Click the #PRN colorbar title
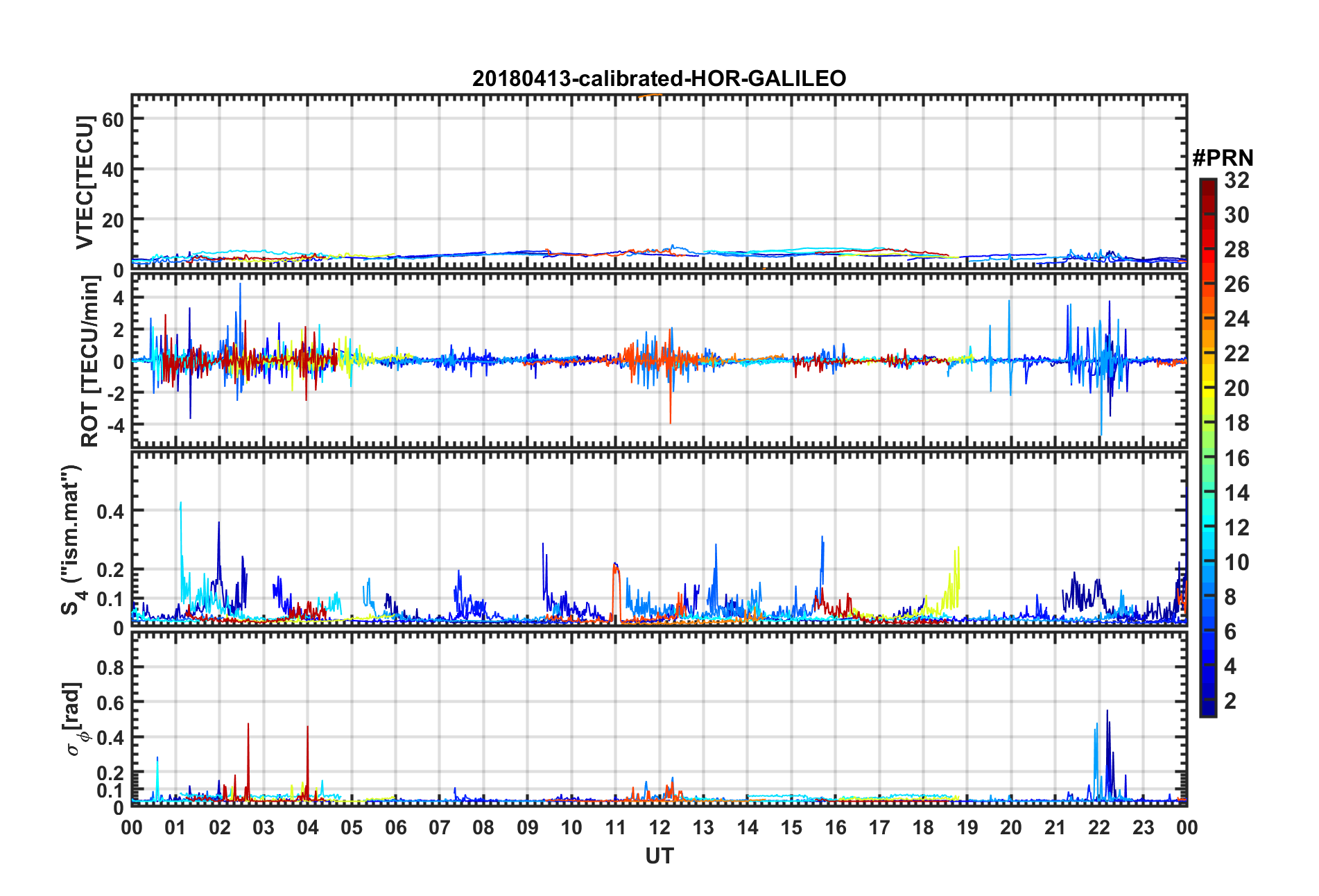Screen dimensions: 1319x896 1223,158
